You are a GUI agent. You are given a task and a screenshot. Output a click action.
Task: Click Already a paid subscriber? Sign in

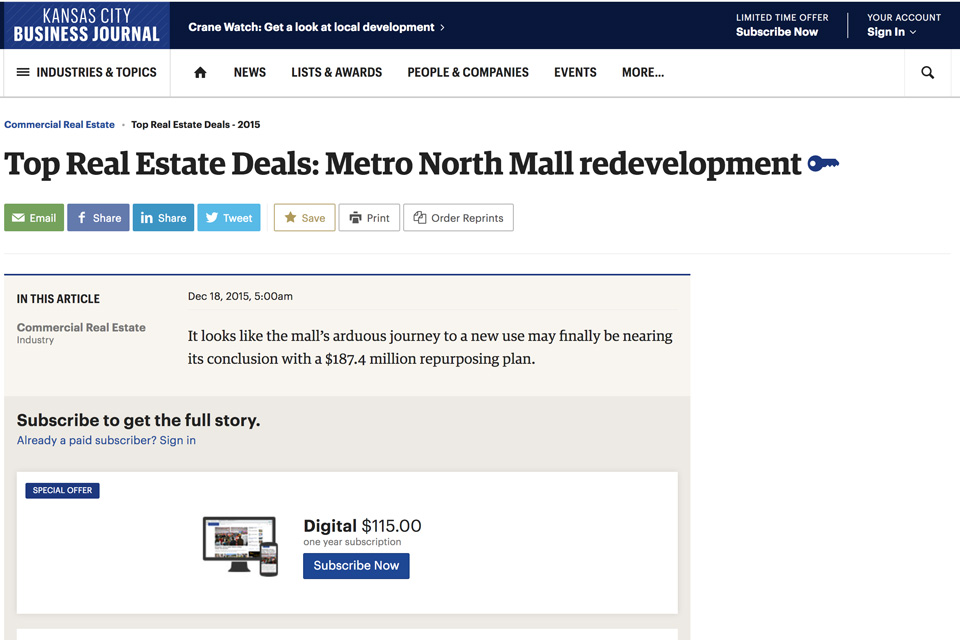[x=107, y=440]
